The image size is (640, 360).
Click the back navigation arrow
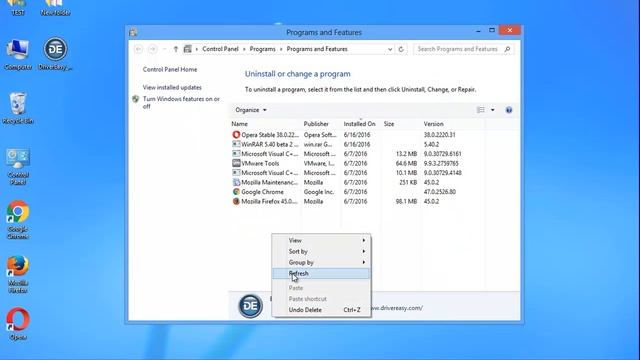click(138, 49)
